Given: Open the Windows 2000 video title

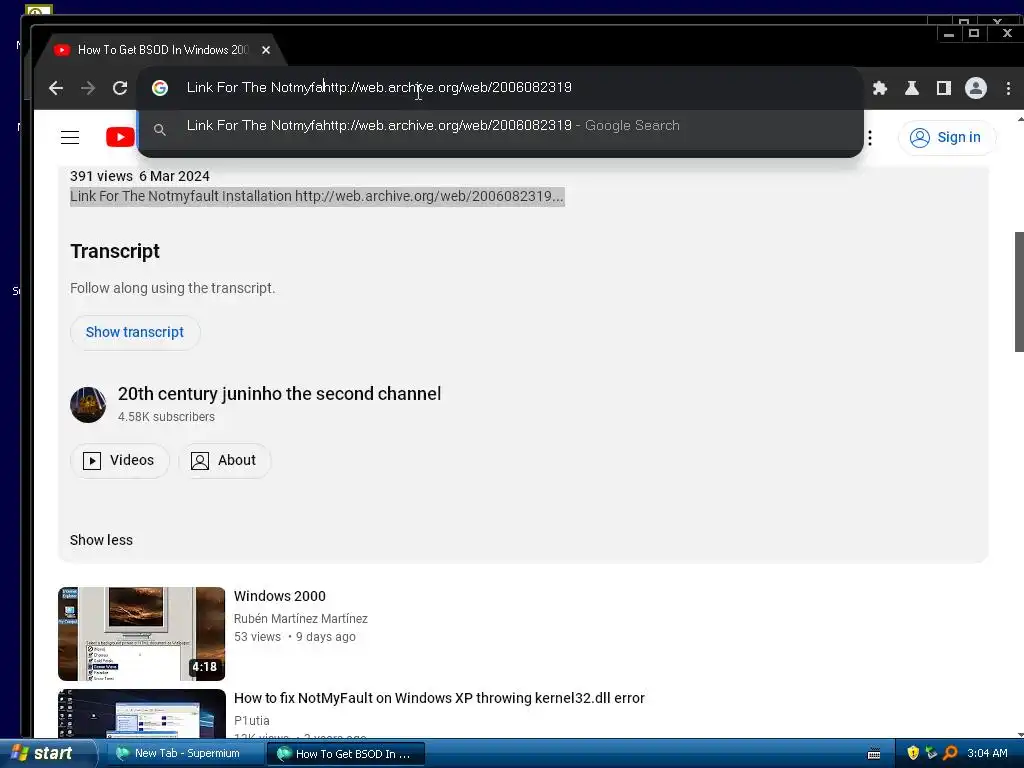Looking at the screenshot, I should [x=280, y=596].
